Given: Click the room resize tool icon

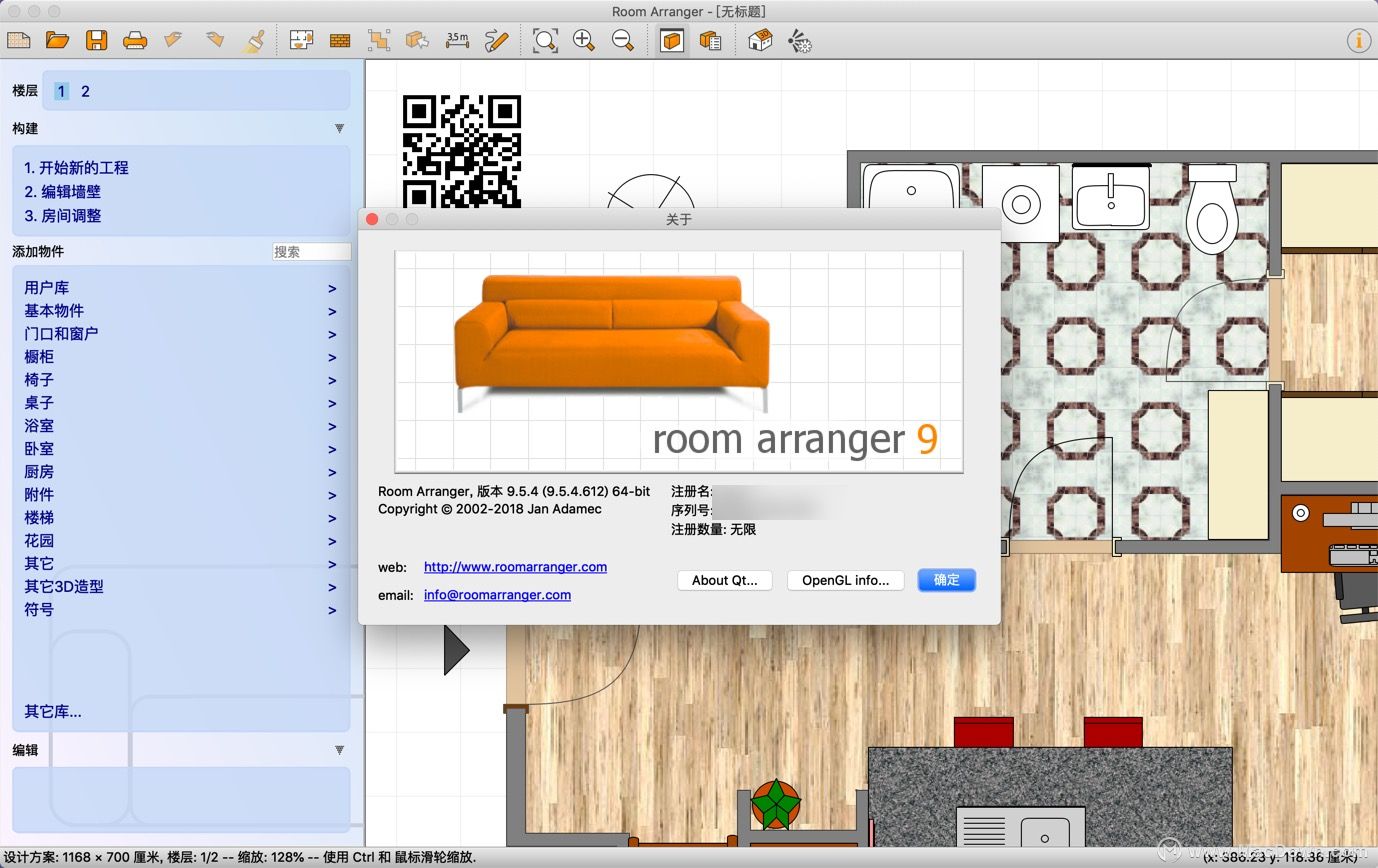Looking at the screenshot, I should [379, 41].
